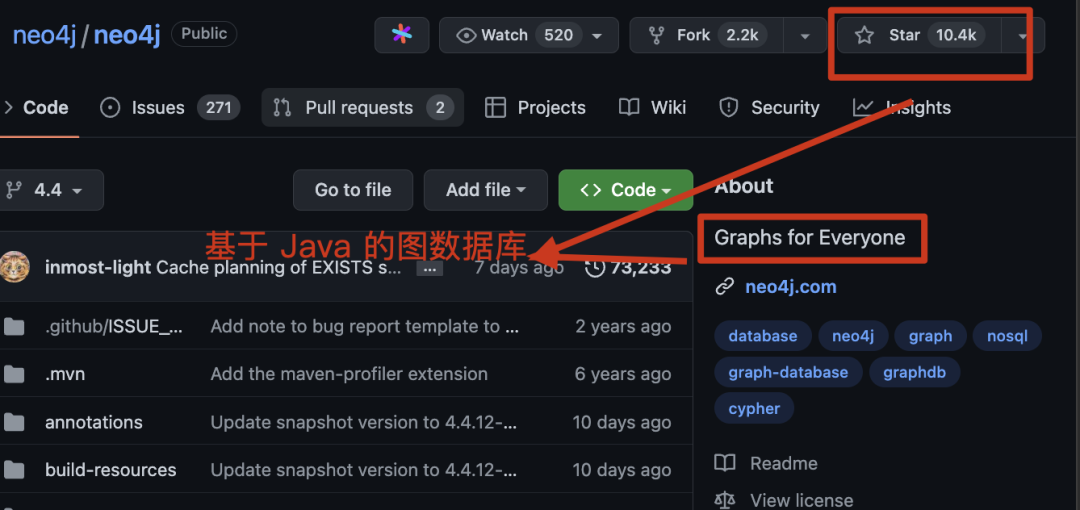Star the neo4j repository
Image resolution: width=1080 pixels, height=510 pixels.
pos(918,35)
